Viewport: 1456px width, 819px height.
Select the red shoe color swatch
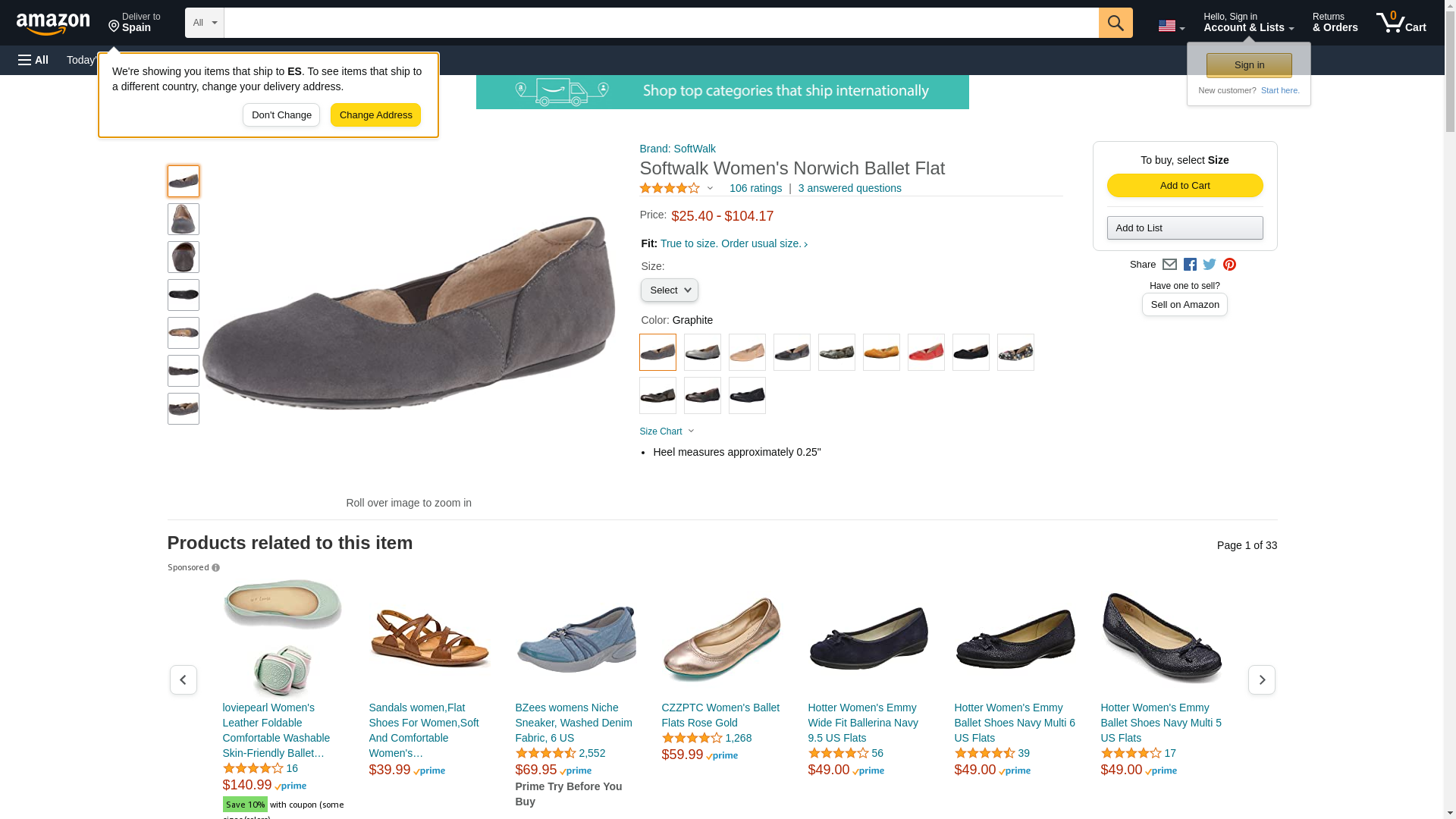tap(926, 353)
